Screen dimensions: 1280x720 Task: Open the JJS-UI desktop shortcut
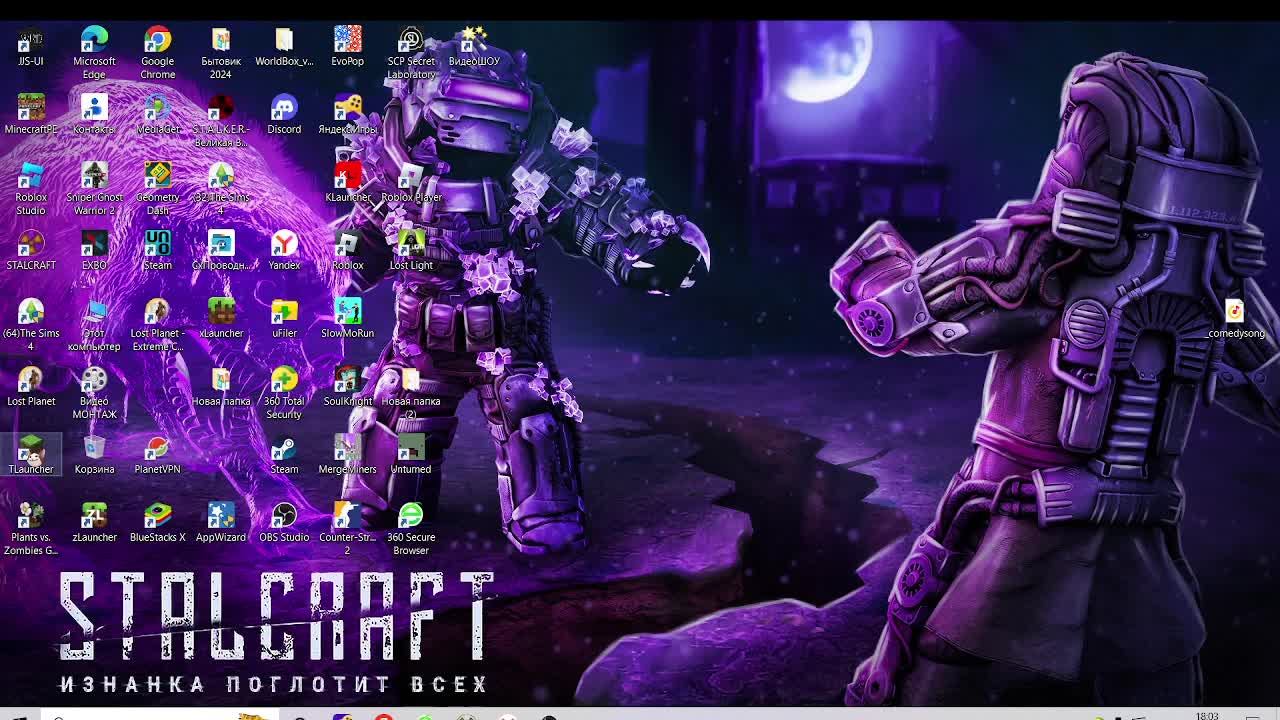(x=31, y=47)
